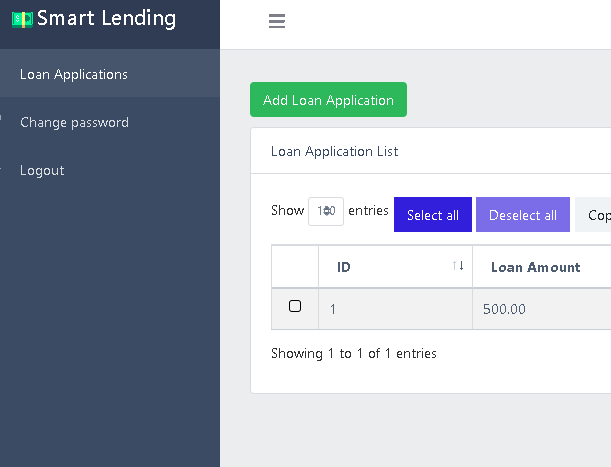Viewport: 611px width, 467px height.
Task: Select Logout from the sidebar
Action: point(42,170)
